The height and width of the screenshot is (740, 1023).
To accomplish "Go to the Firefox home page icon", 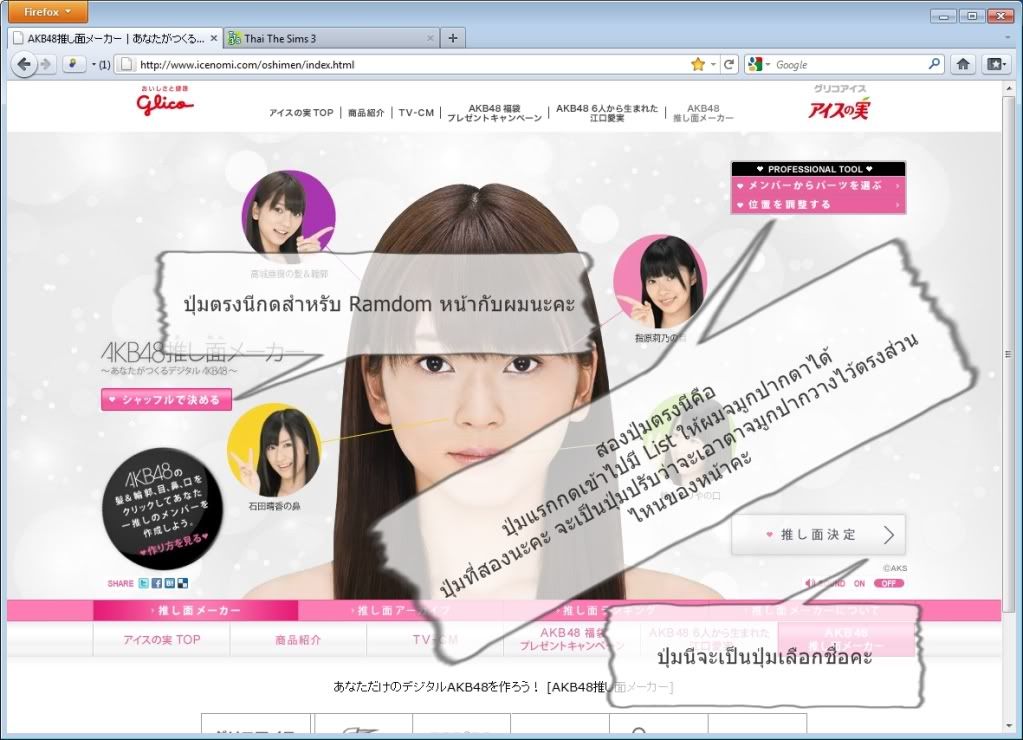I will click(x=963, y=64).
